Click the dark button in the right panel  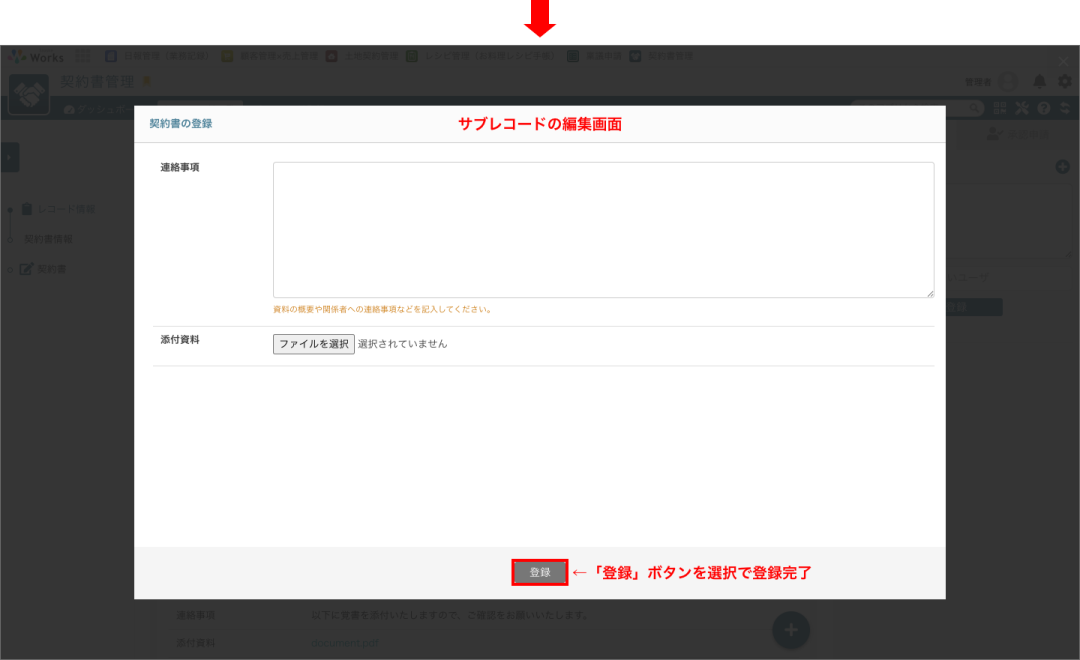point(973,307)
